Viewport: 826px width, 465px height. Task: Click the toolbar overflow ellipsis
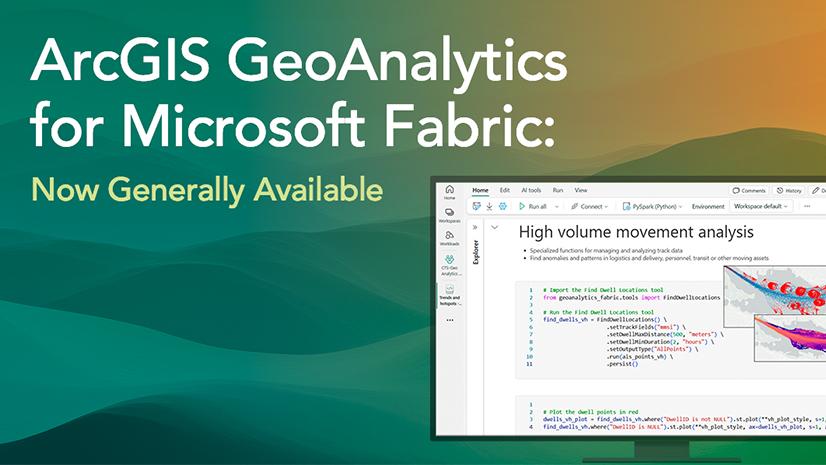(x=807, y=206)
